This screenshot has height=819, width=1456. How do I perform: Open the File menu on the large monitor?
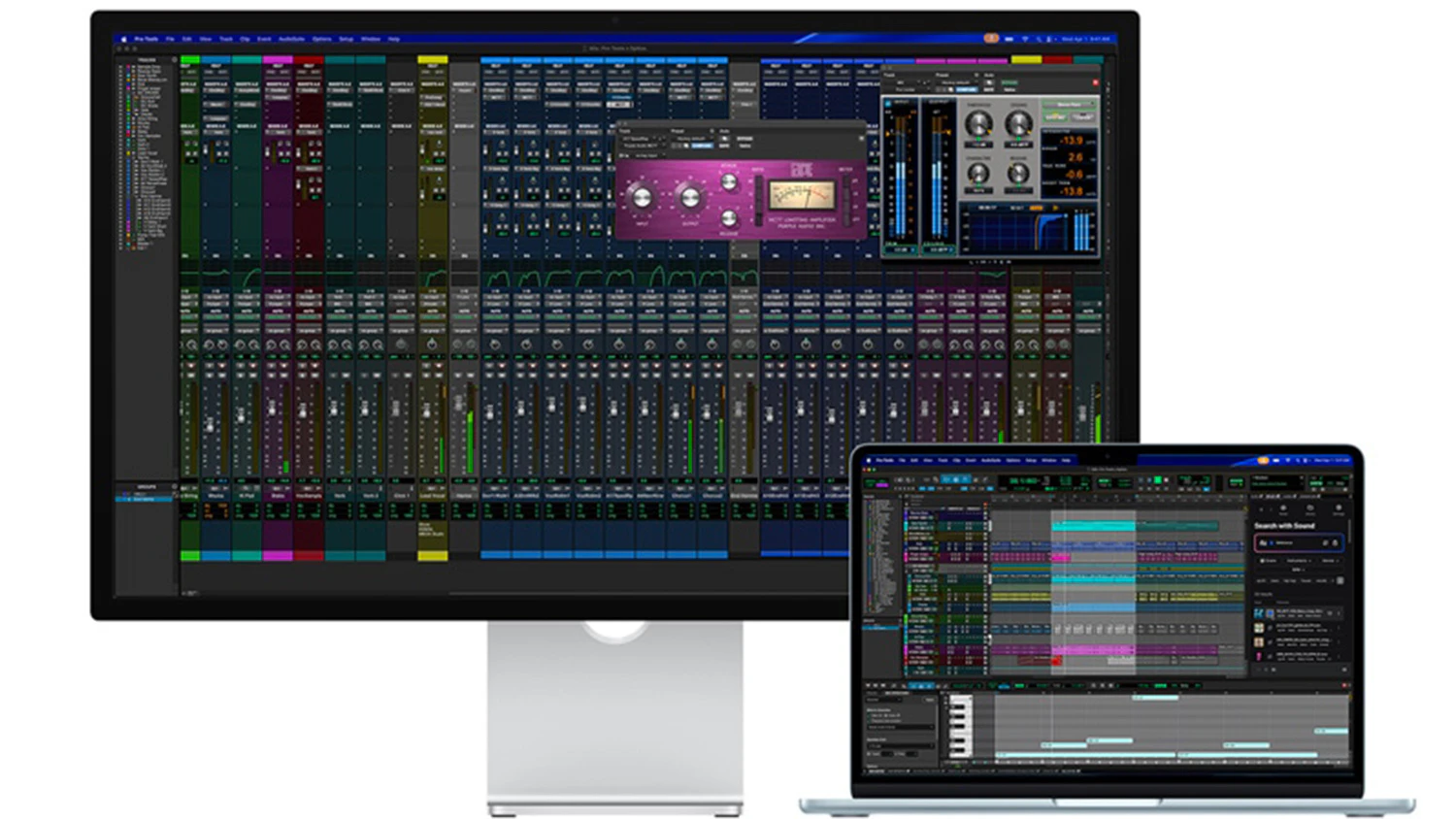pyautogui.click(x=170, y=39)
